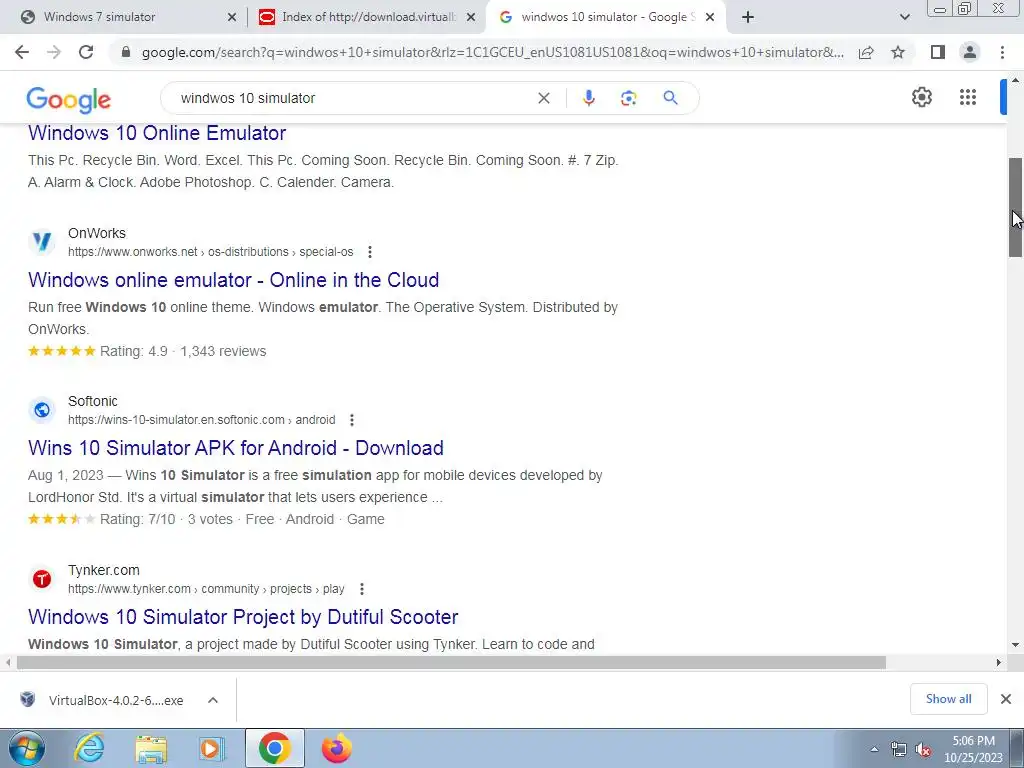Open the Google apps grid icon
The height and width of the screenshot is (768, 1024).
tap(968, 97)
